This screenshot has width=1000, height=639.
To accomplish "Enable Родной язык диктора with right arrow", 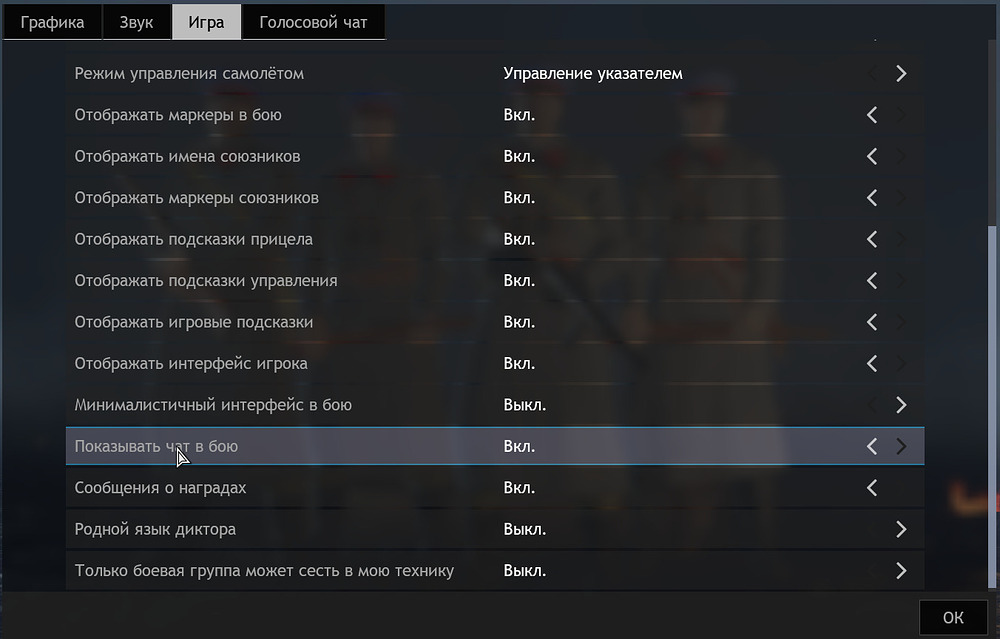I will (901, 529).
